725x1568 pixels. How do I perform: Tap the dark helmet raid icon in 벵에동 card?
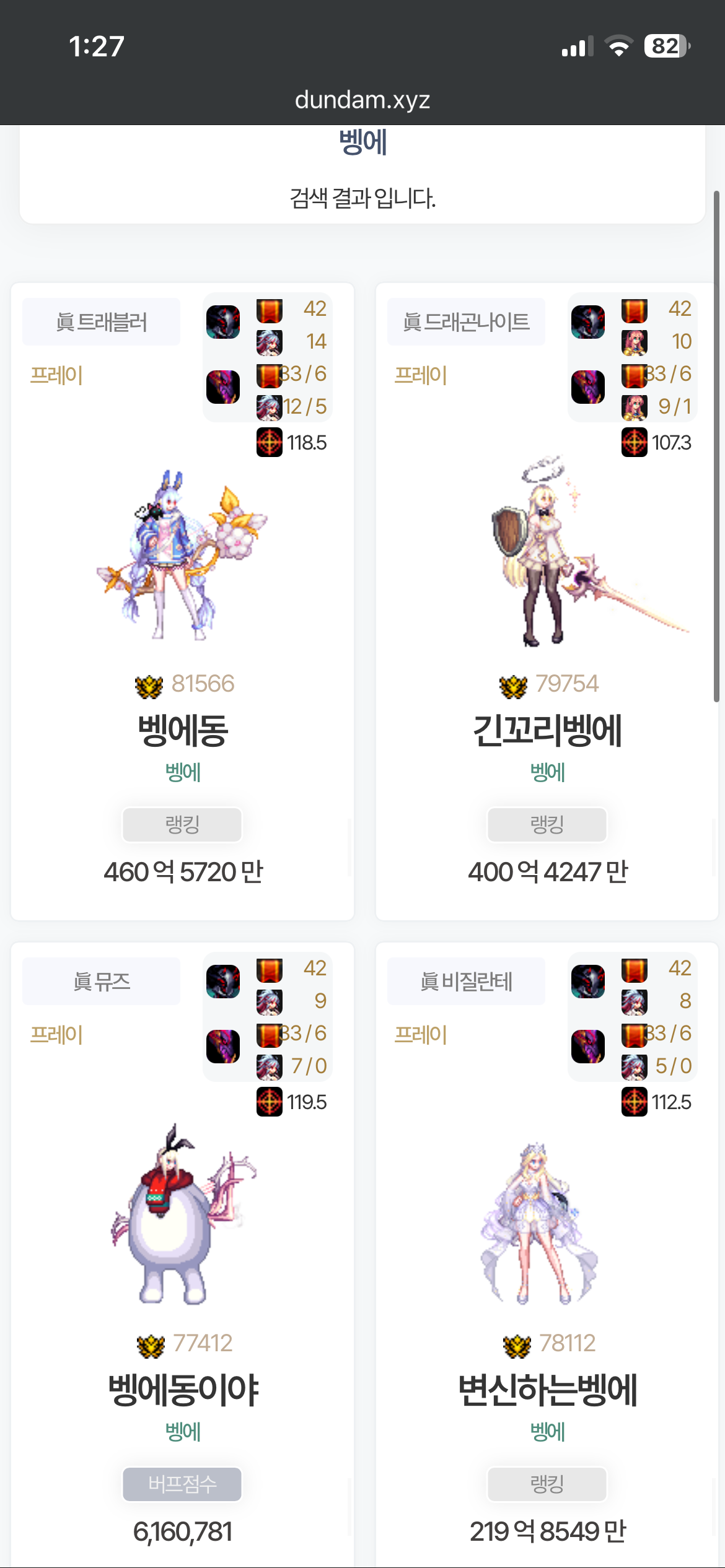point(223,322)
